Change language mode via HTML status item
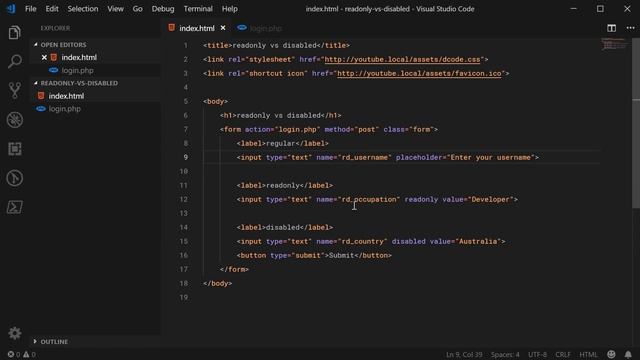Screen dimensions: 640x360 click(588, 354)
